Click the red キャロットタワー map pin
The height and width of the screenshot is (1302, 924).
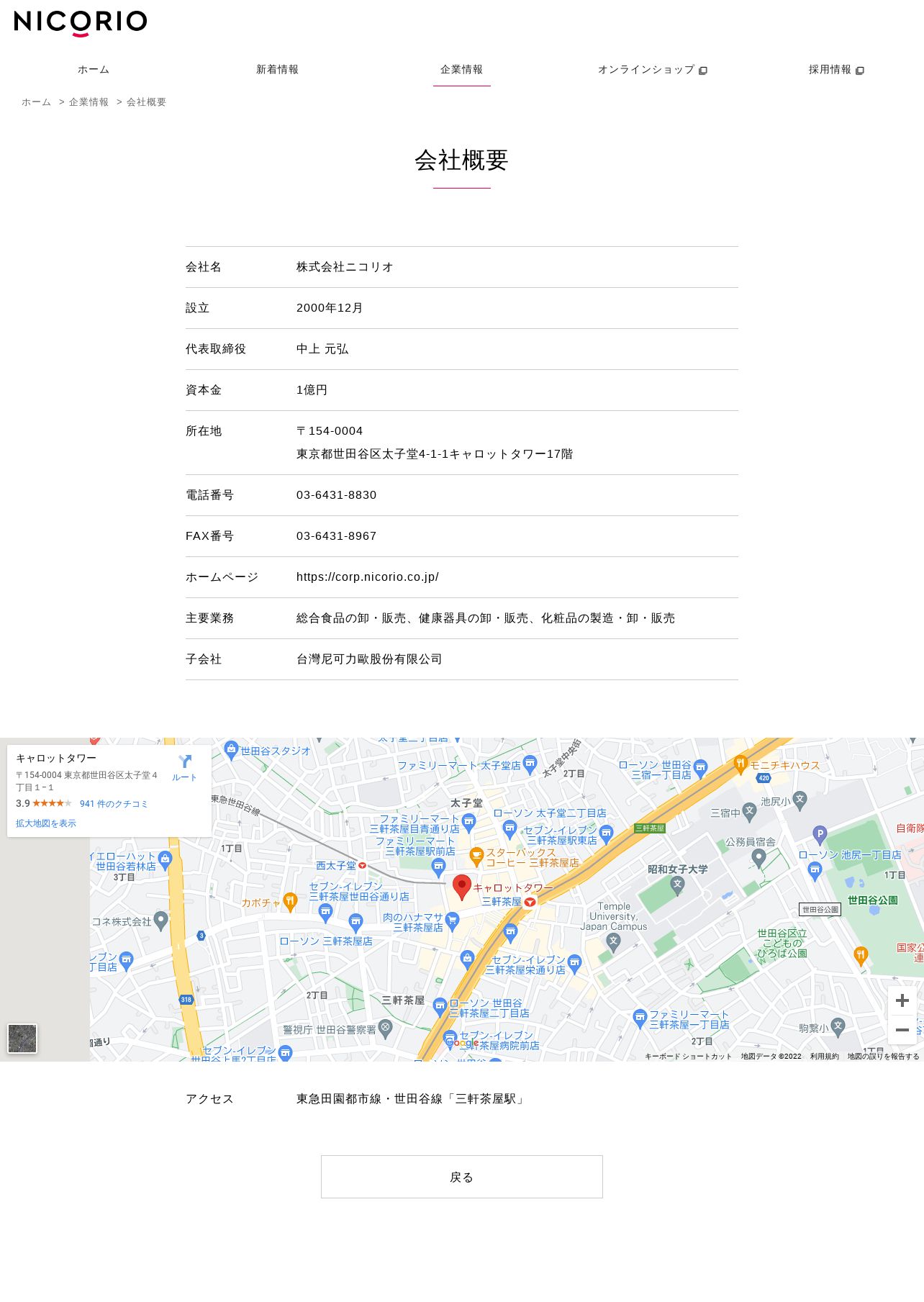(x=462, y=887)
